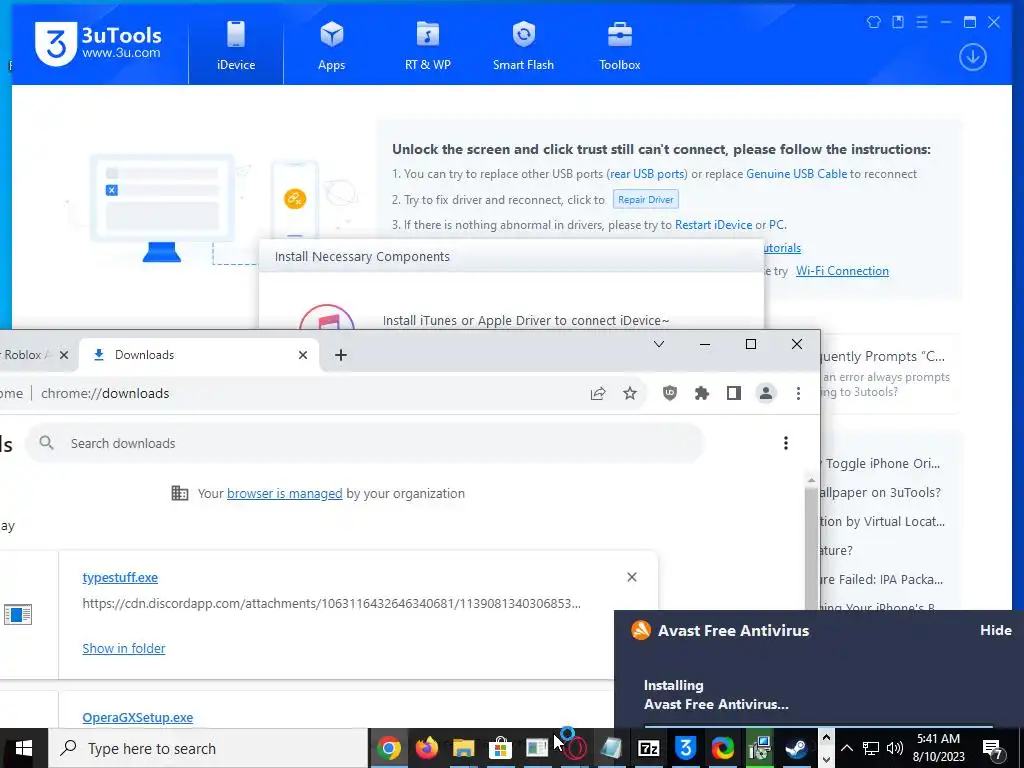Select the Downloads tab in Chrome

click(199, 355)
